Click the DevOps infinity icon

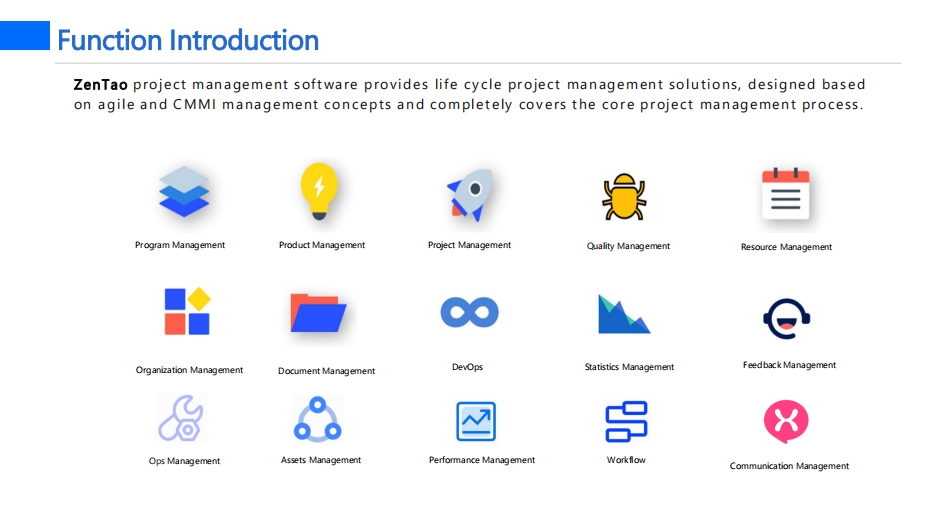click(469, 312)
